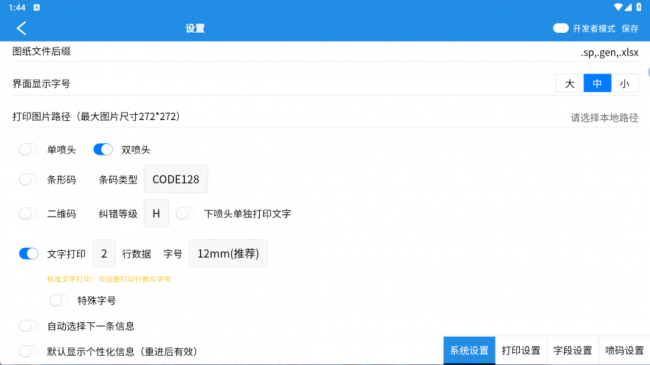Image resolution: width=650 pixels, height=365 pixels.
Task: Choose local path 请选择本地路径
Action: (x=604, y=117)
